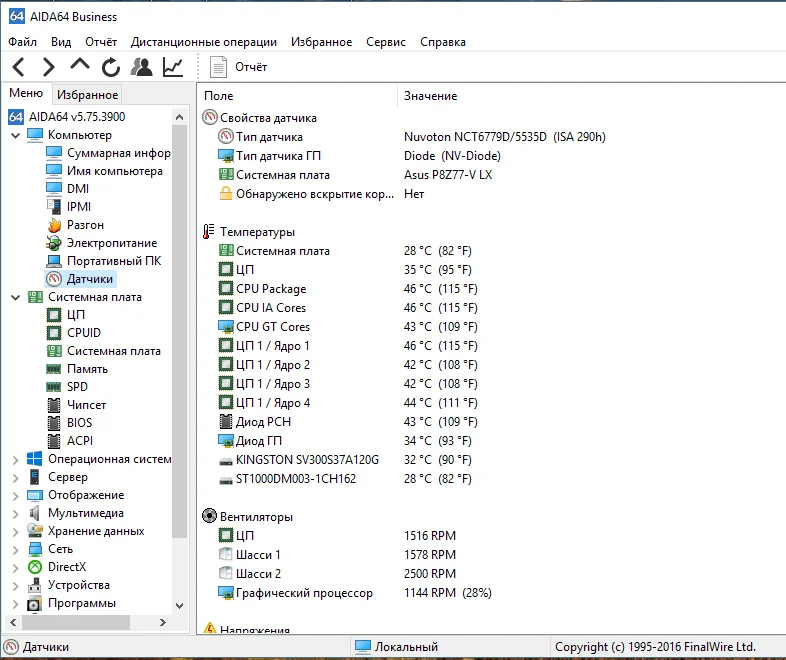Click the Локальный status bar entry
This screenshot has height=660, width=786.
[x=396, y=647]
